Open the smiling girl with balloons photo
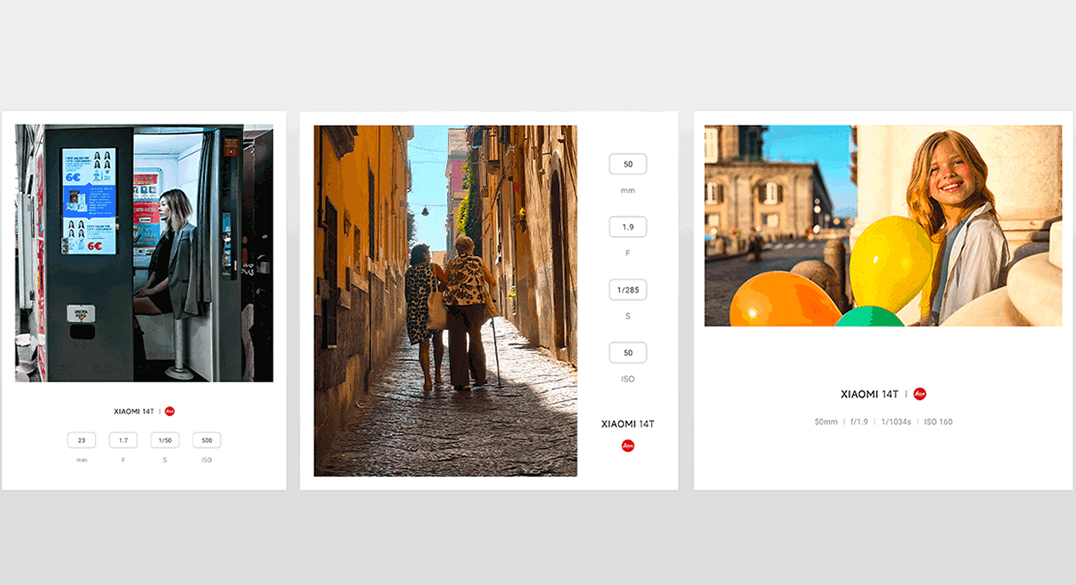 883,225
